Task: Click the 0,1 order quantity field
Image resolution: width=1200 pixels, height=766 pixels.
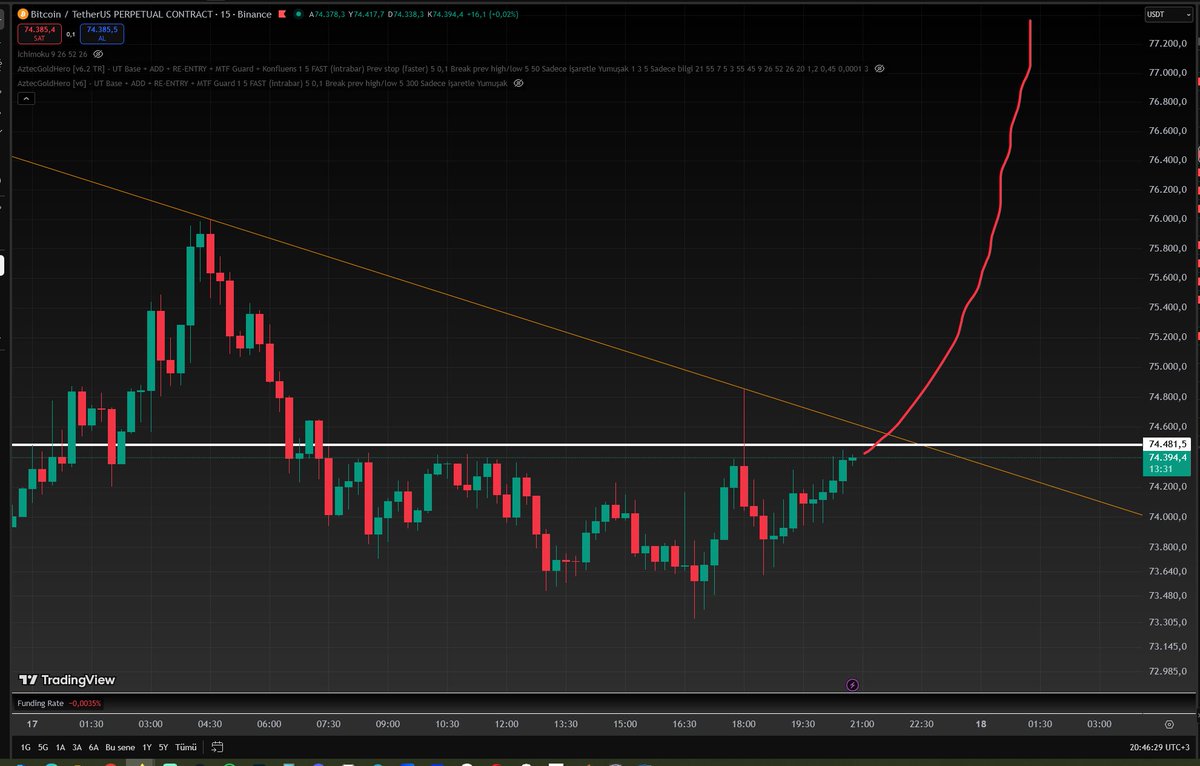Action: [x=71, y=33]
